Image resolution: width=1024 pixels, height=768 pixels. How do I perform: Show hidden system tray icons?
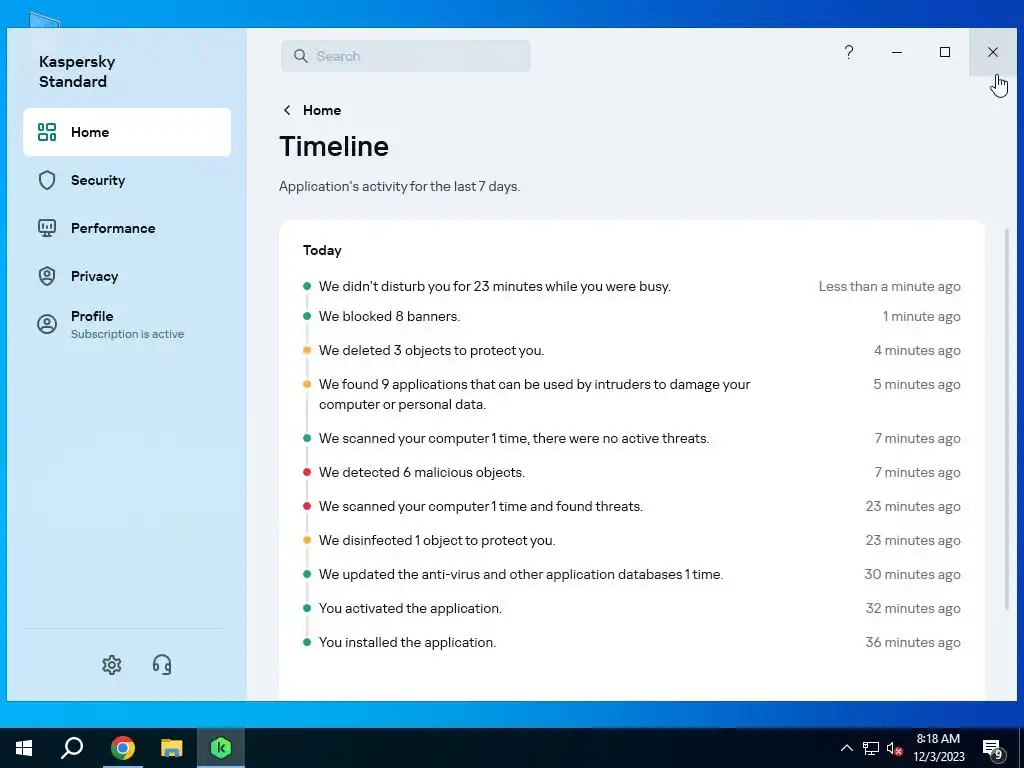coord(846,748)
